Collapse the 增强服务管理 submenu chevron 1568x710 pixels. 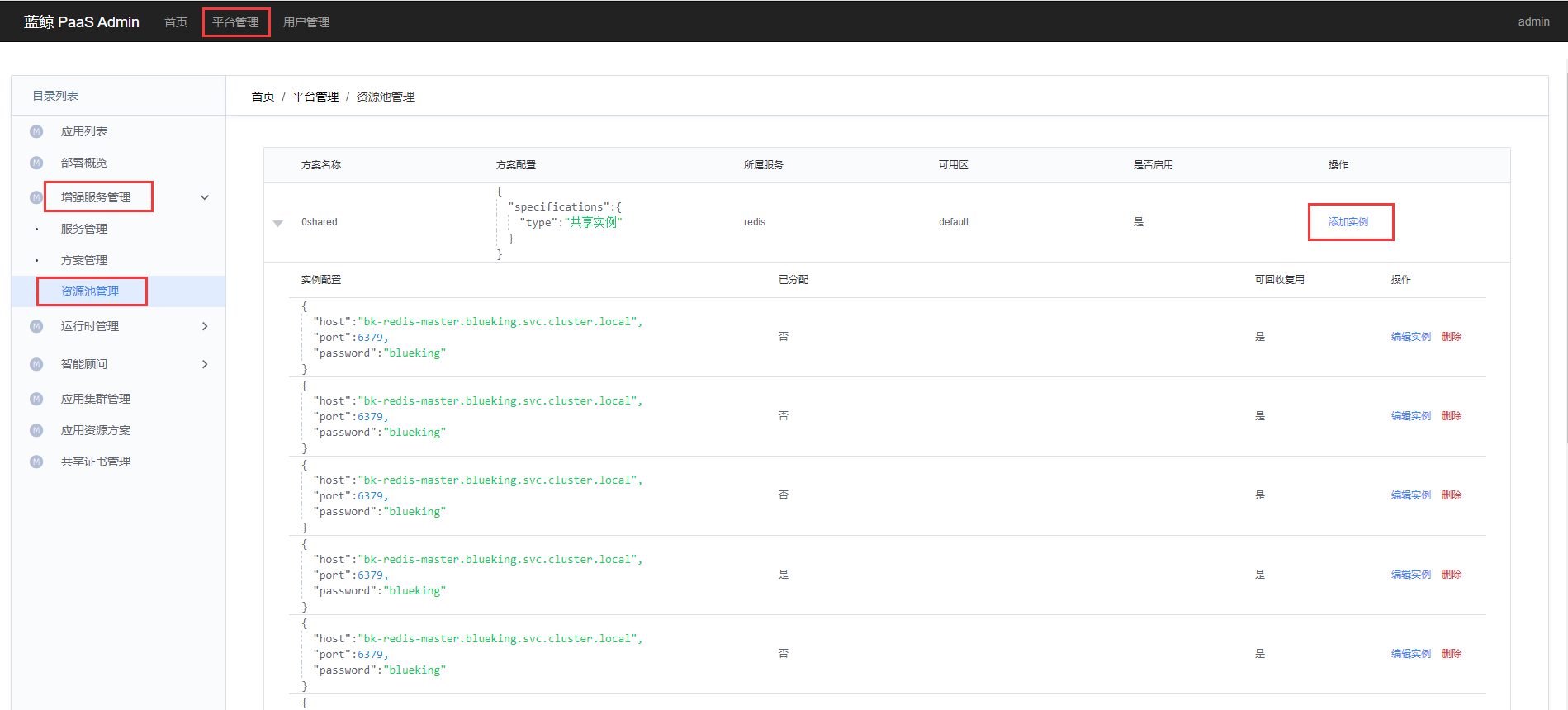pyautogui.click(x=205, y=197)
